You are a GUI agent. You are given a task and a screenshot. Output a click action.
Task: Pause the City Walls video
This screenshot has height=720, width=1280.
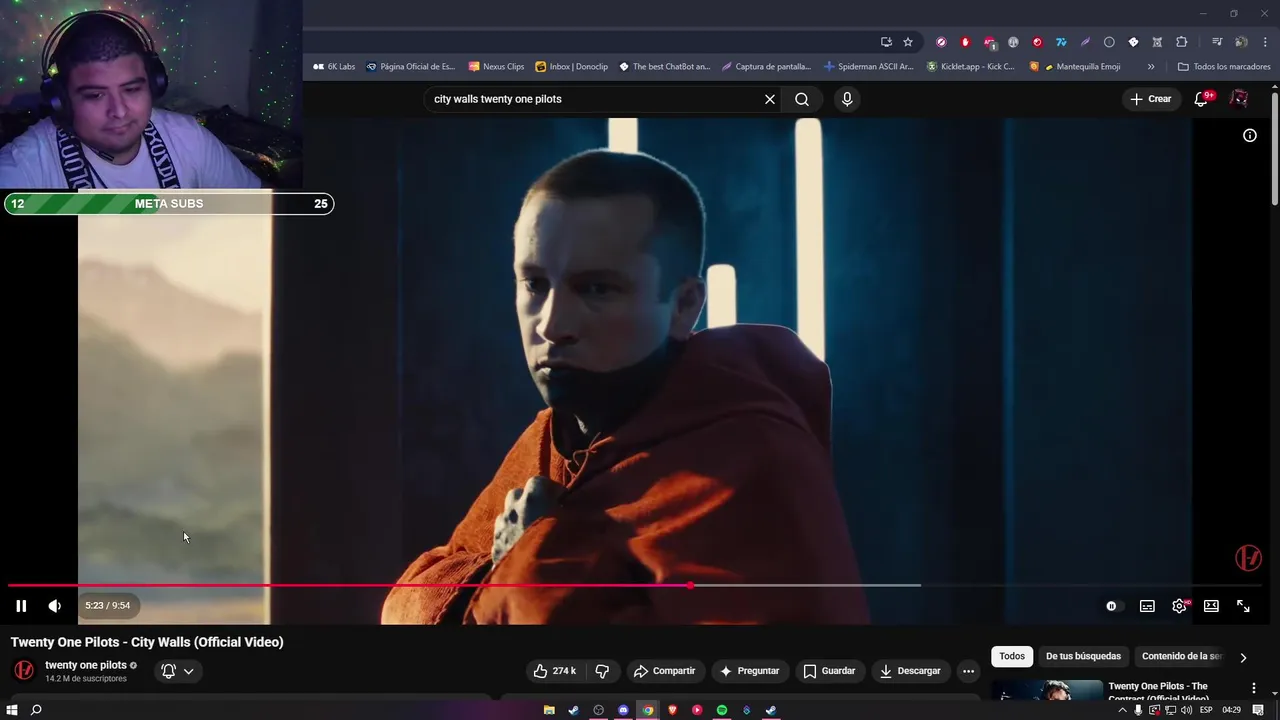pos(21,606)
